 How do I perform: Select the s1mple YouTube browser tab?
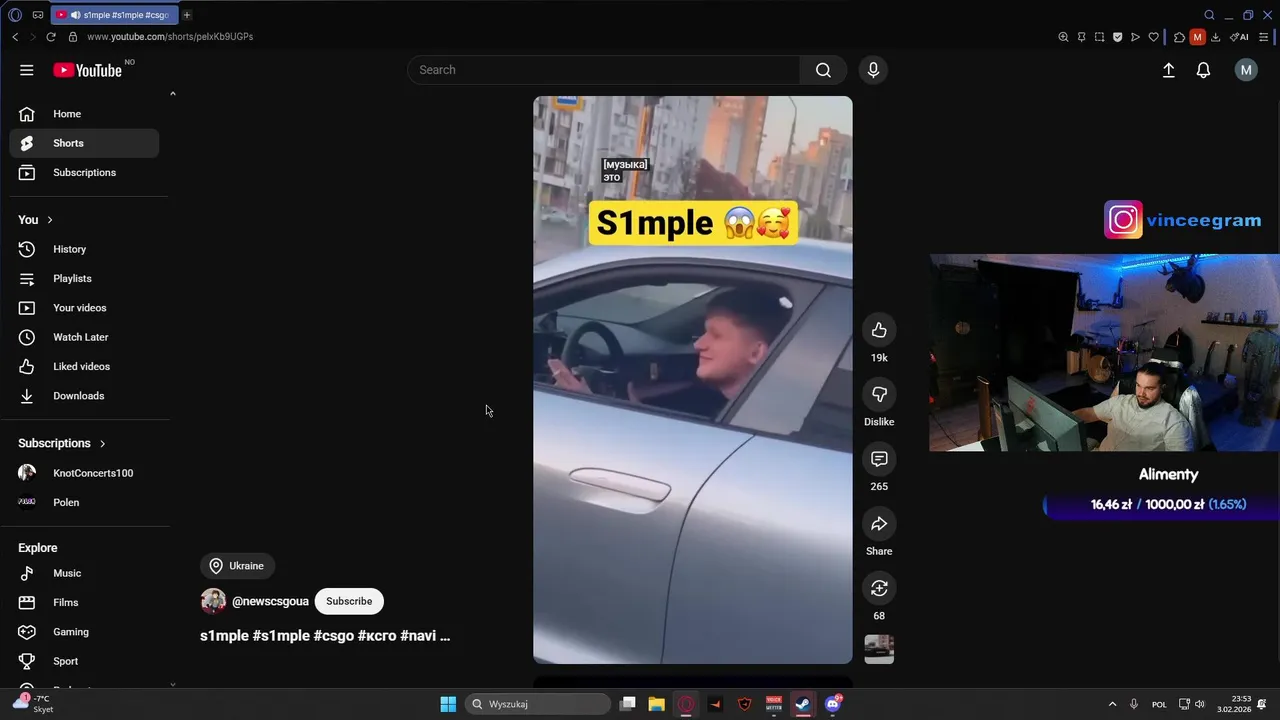[113, 15]
